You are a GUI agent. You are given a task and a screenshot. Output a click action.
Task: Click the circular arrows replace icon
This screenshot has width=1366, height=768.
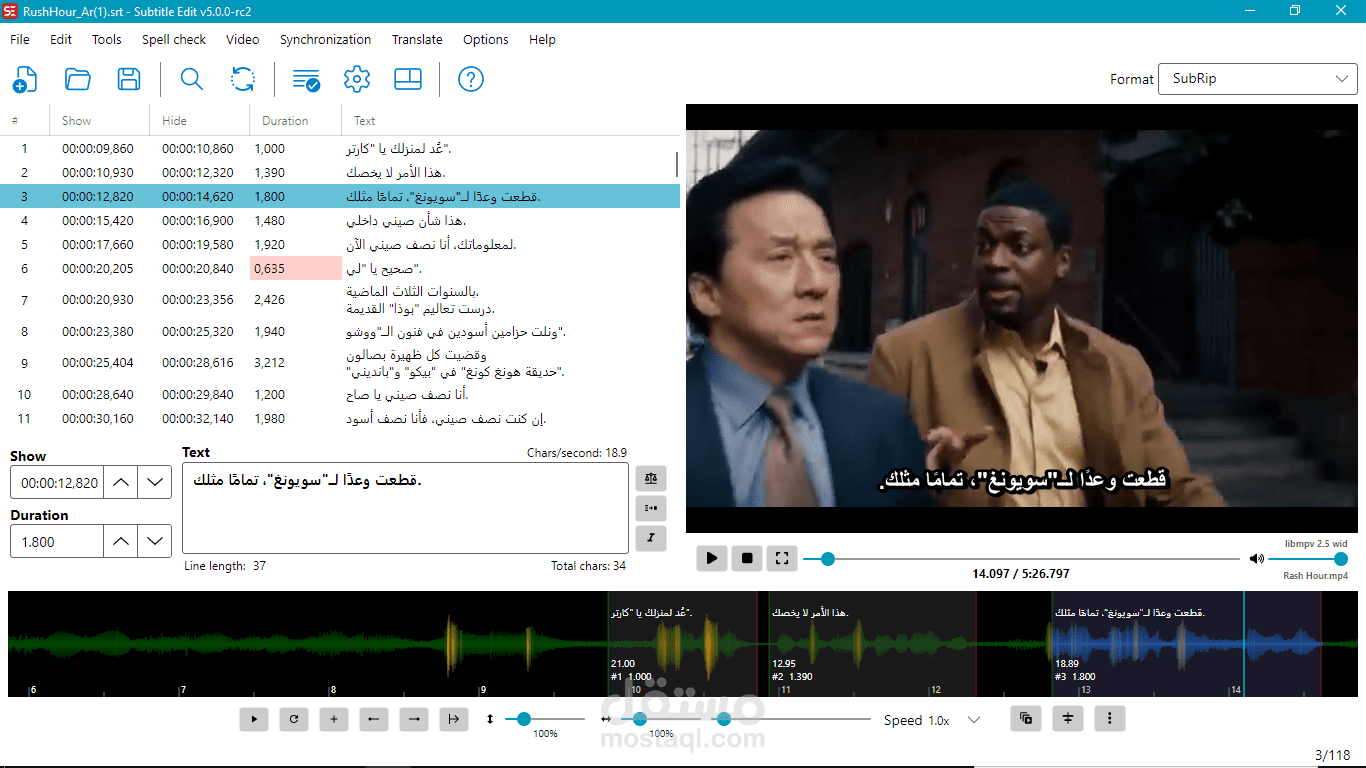243,79
